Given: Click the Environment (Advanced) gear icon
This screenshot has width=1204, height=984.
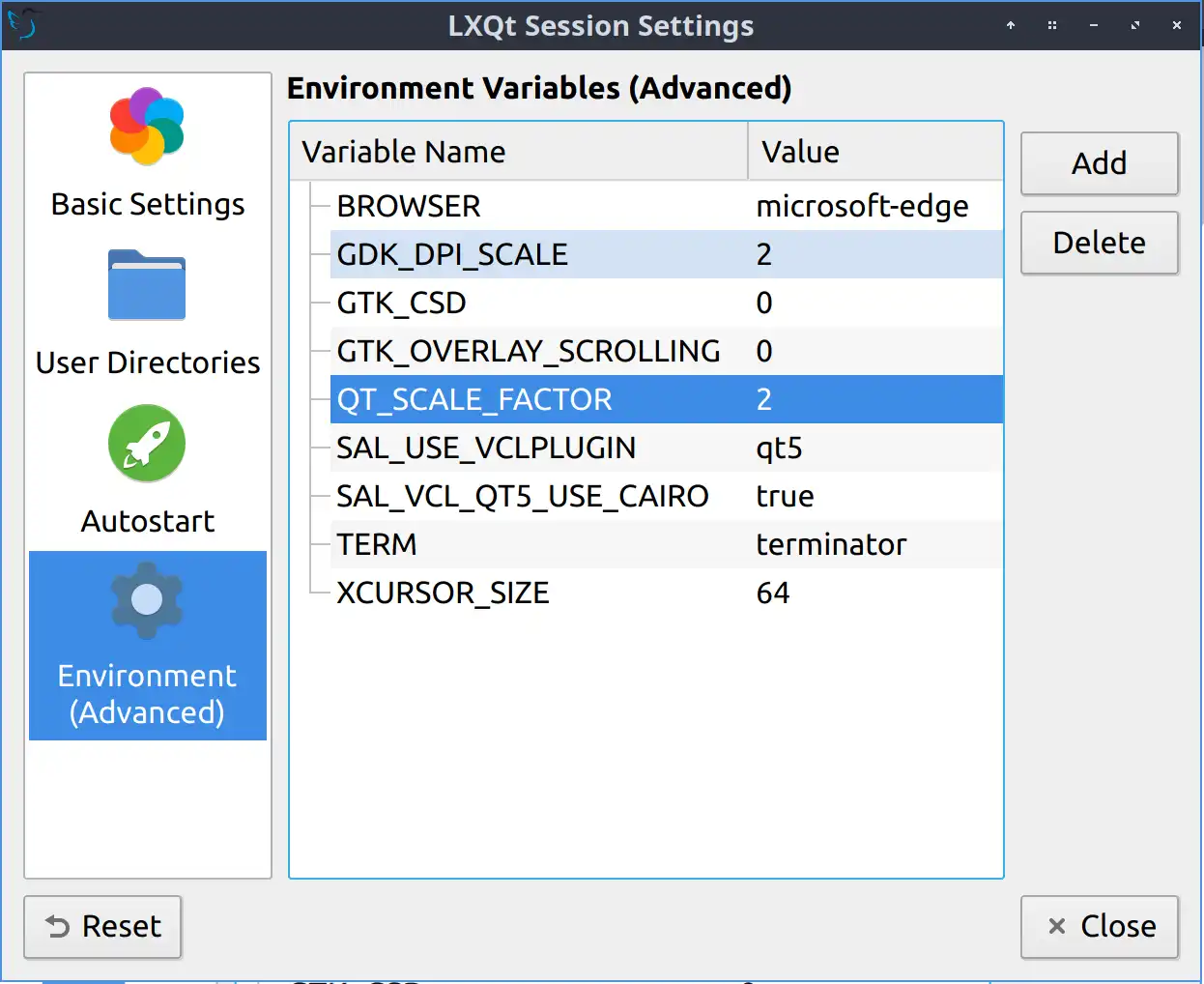Looking at the screenshot, I should 146,599.
